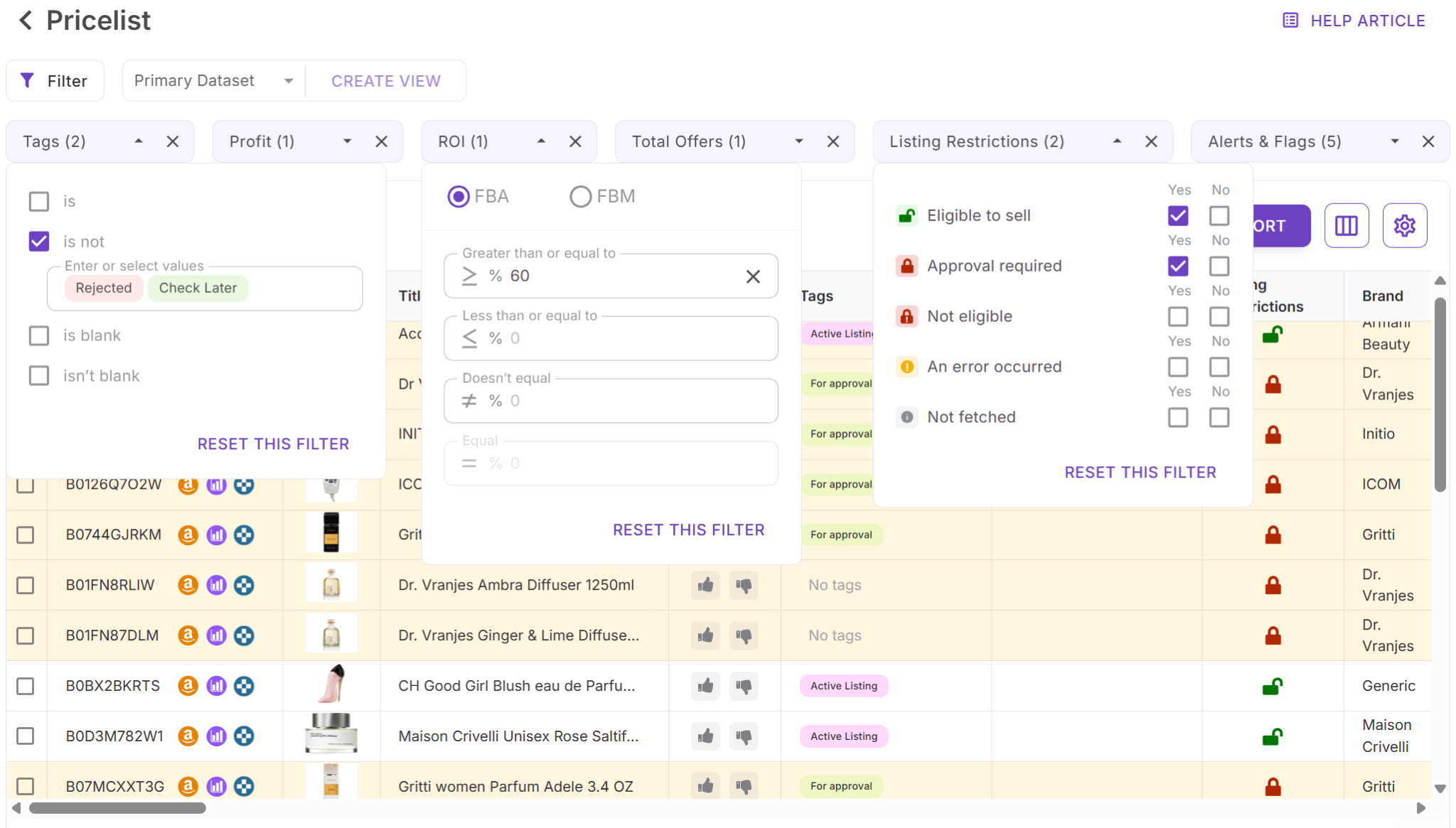Open the gear settings icon
1456x828 pixels.
click(x=1404, y=226)
